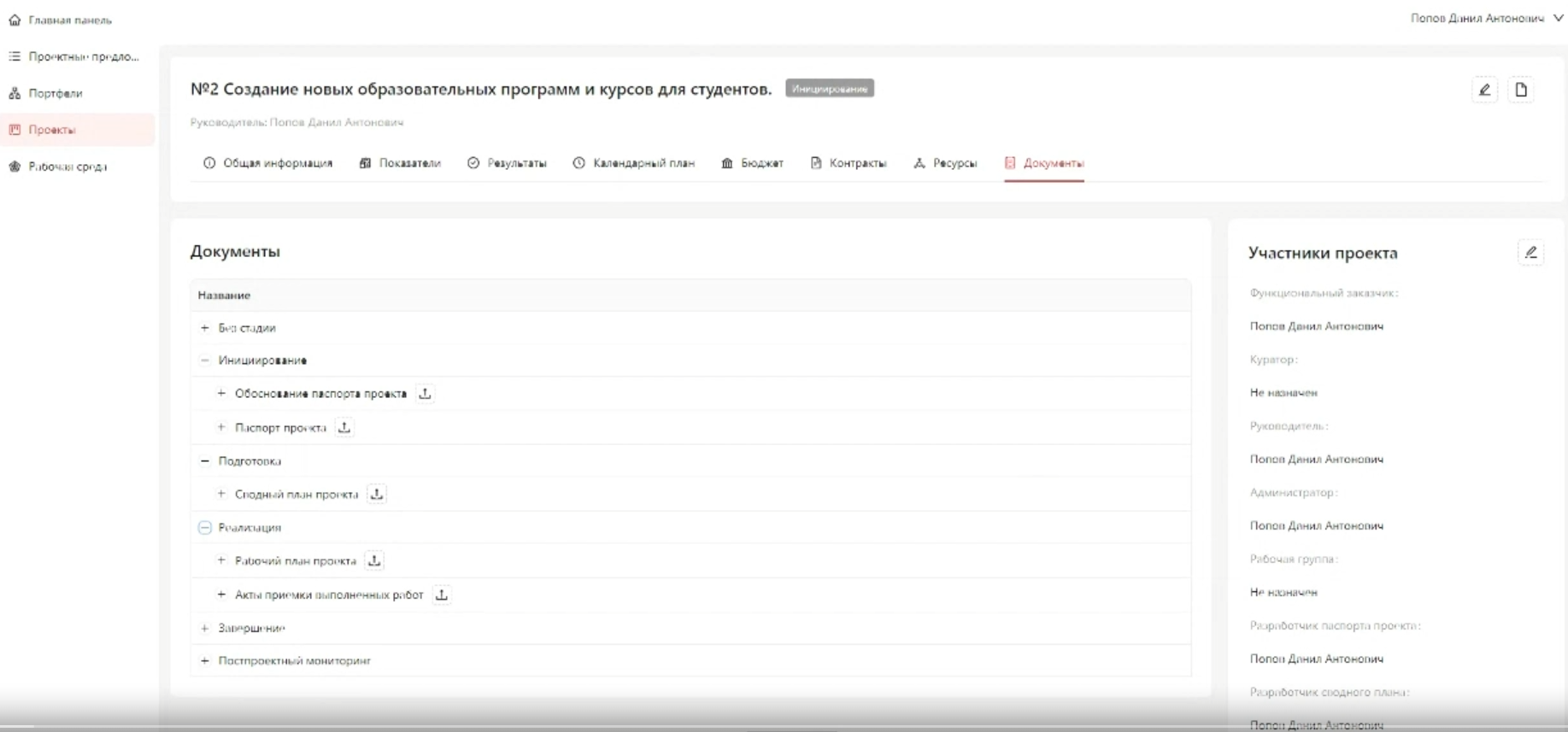Image resolution: width=1568 pixels, height=732 pixels.
Task: Click the Документы section heading
Action: pyautogui.click(x=235, y=251)
